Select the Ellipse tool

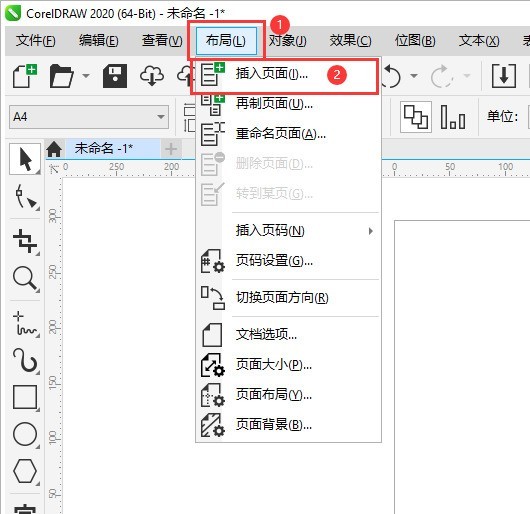(25, 434)
